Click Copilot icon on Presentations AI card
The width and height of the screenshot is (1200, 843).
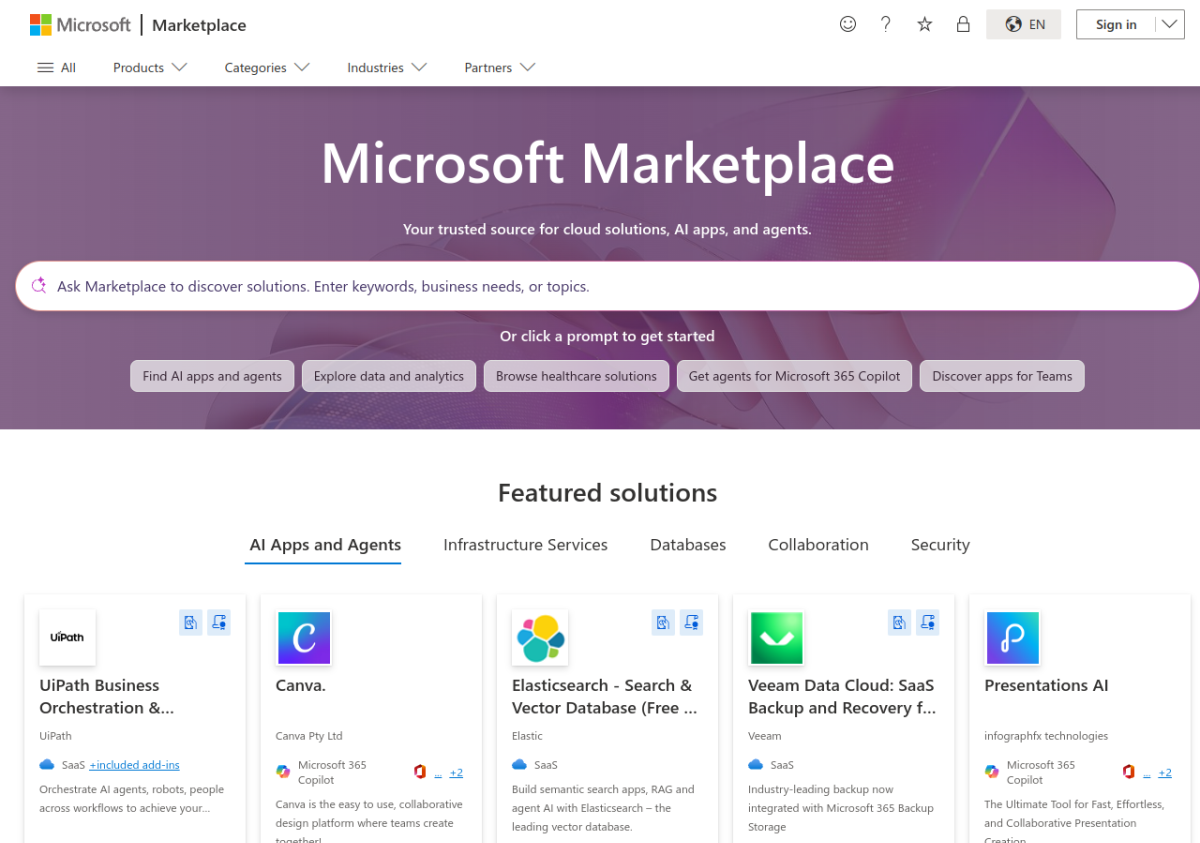[x=992, y=771]
